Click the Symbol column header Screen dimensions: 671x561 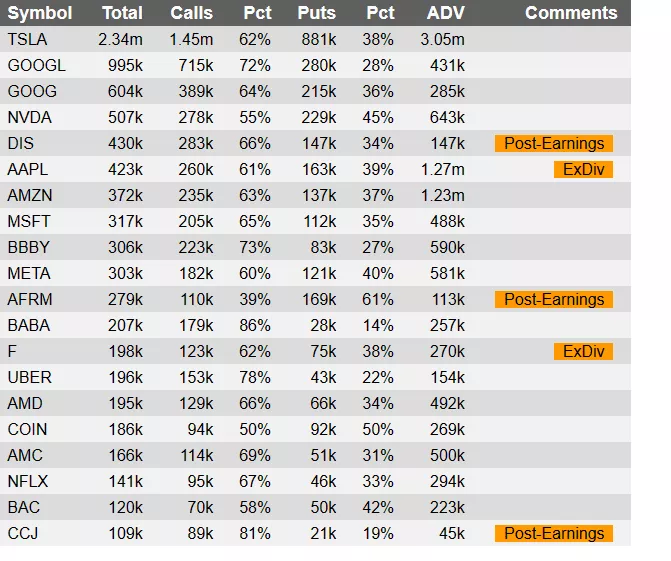(40, 13)
